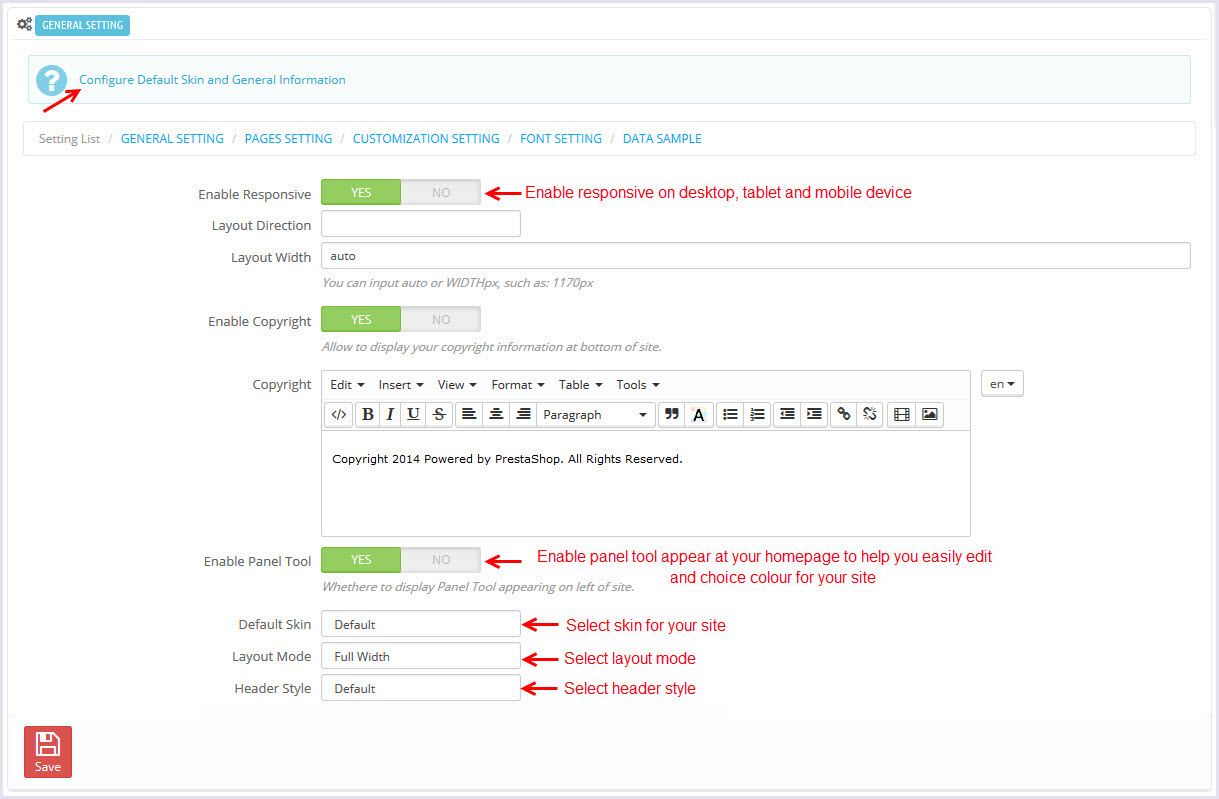Create a numbered list
This screenshot has height=799, width=1219.
click(x=757, y=415)
